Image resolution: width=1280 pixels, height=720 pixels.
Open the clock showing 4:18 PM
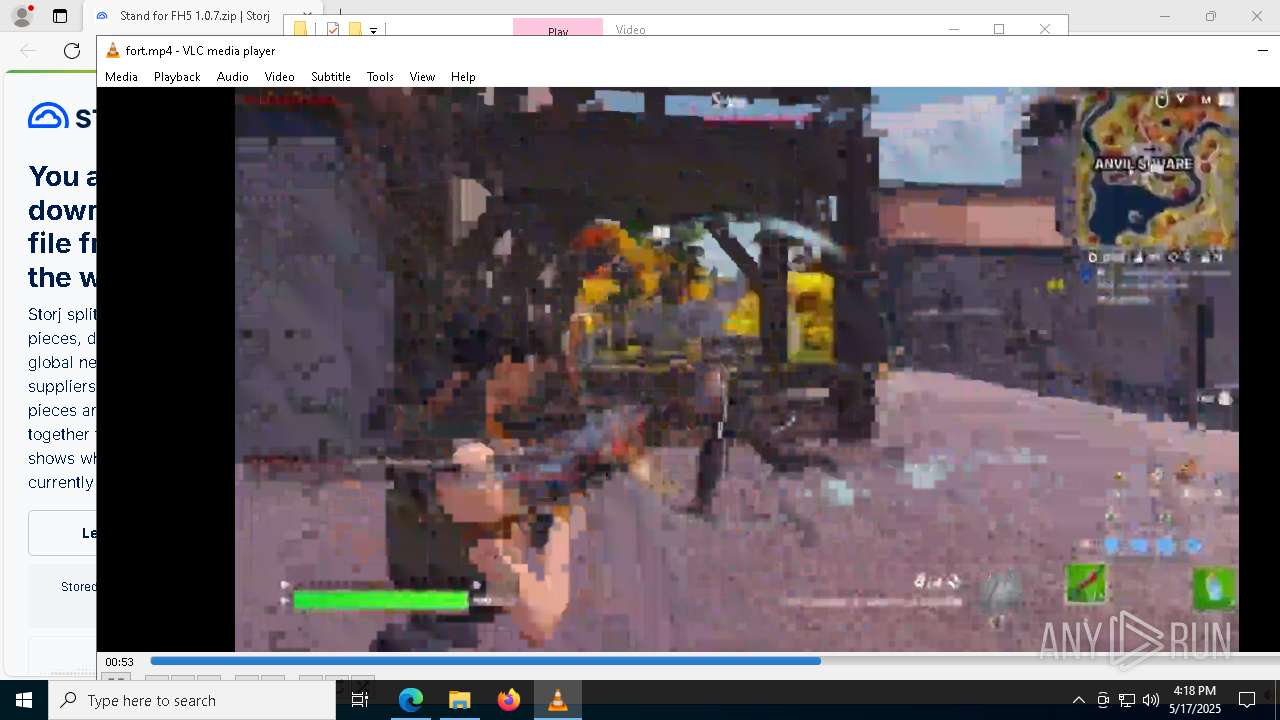coord(1195,700)
